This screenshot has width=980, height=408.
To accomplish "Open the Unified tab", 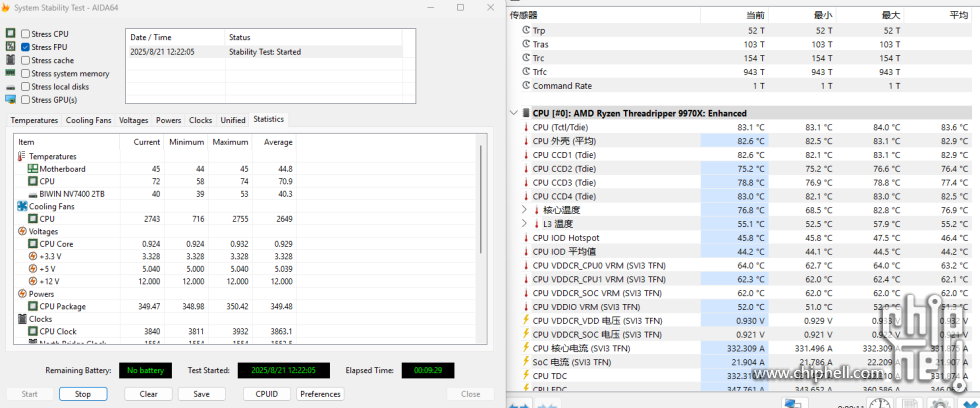I will pyautogui.click(x=232, y=120).
